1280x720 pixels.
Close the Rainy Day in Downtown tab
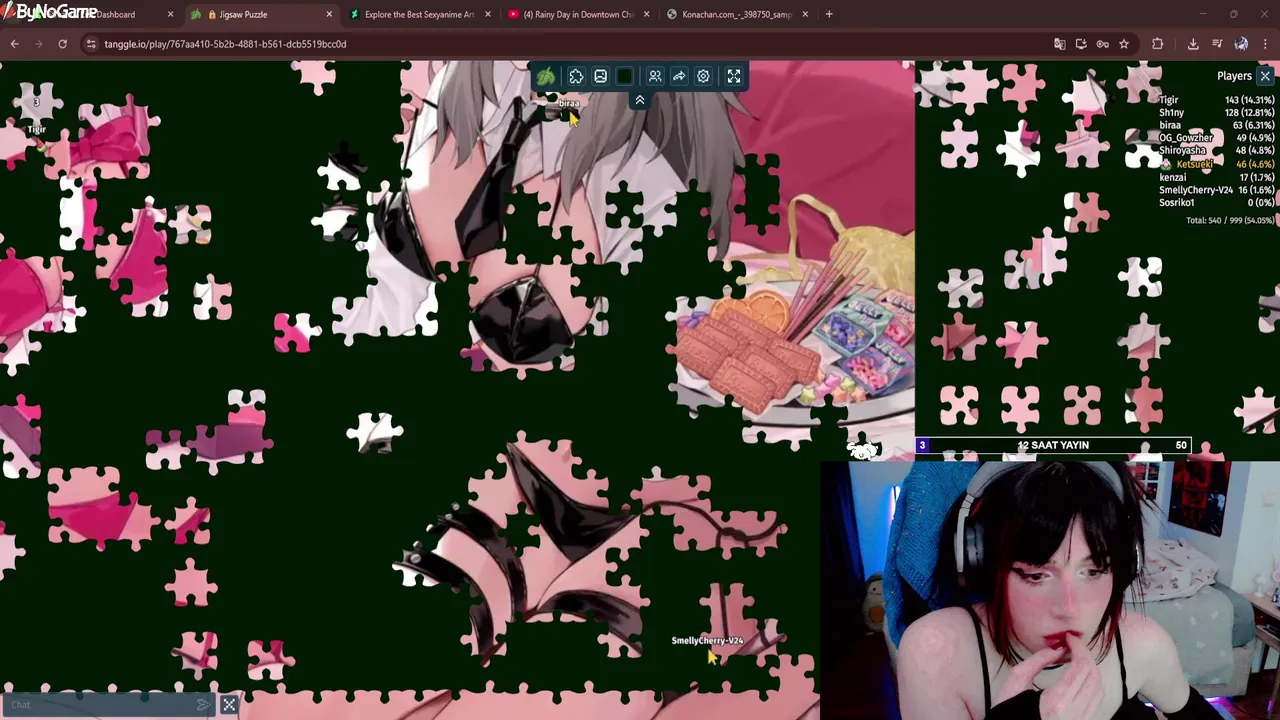pos(647,14)
